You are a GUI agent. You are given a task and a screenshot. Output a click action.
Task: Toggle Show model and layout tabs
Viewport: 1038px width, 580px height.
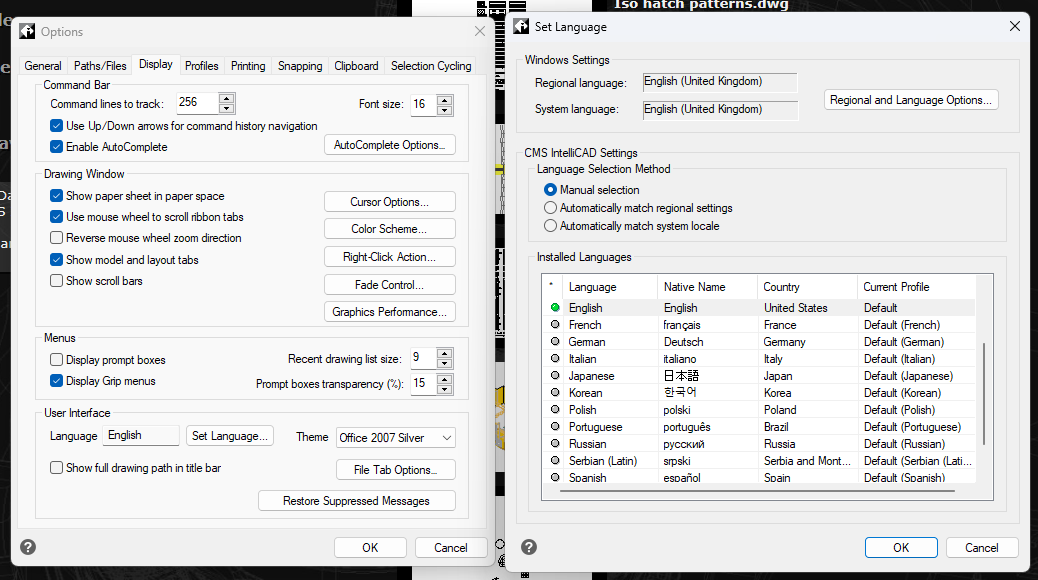click(56, 260)
